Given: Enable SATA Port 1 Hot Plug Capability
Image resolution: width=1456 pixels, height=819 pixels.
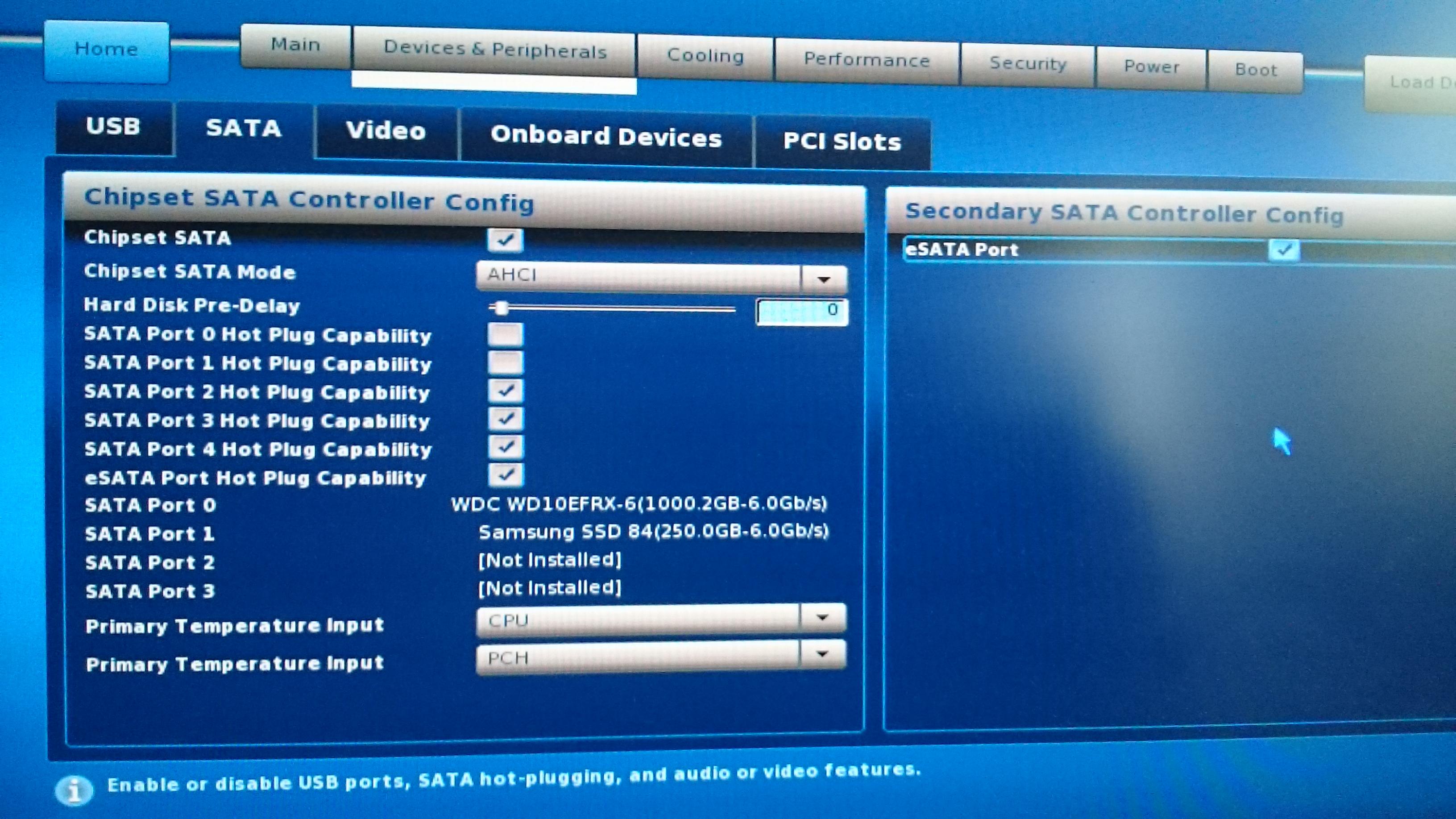Looking at the screenshot, I should pos(505,362).
